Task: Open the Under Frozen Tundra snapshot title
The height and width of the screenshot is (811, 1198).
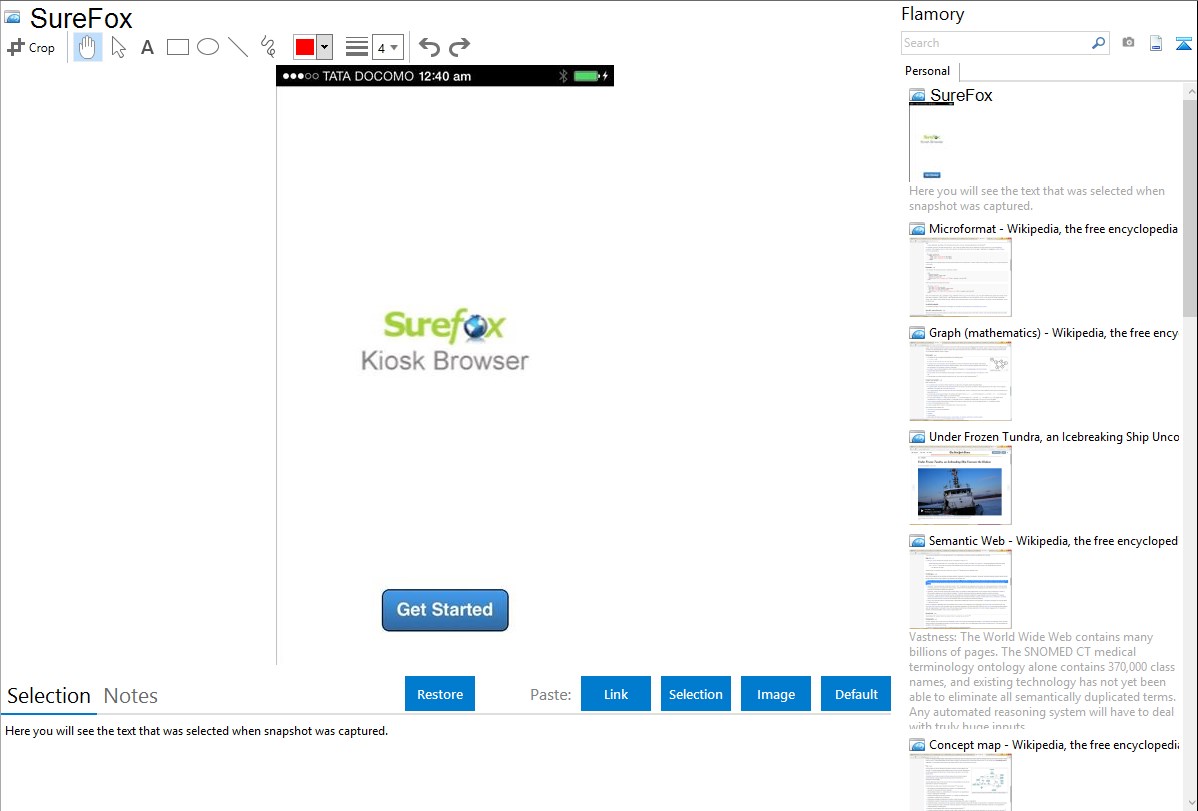Action: [1054, 436]
